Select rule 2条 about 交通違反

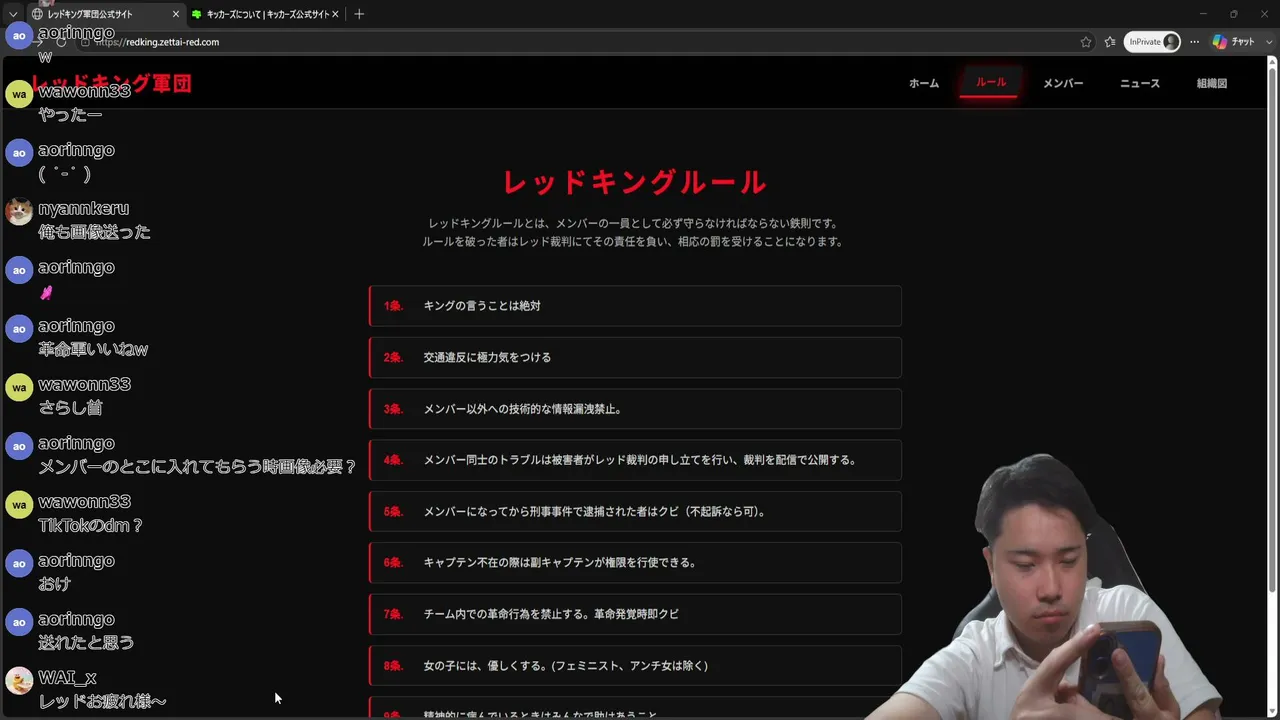[x=635, y=357]
